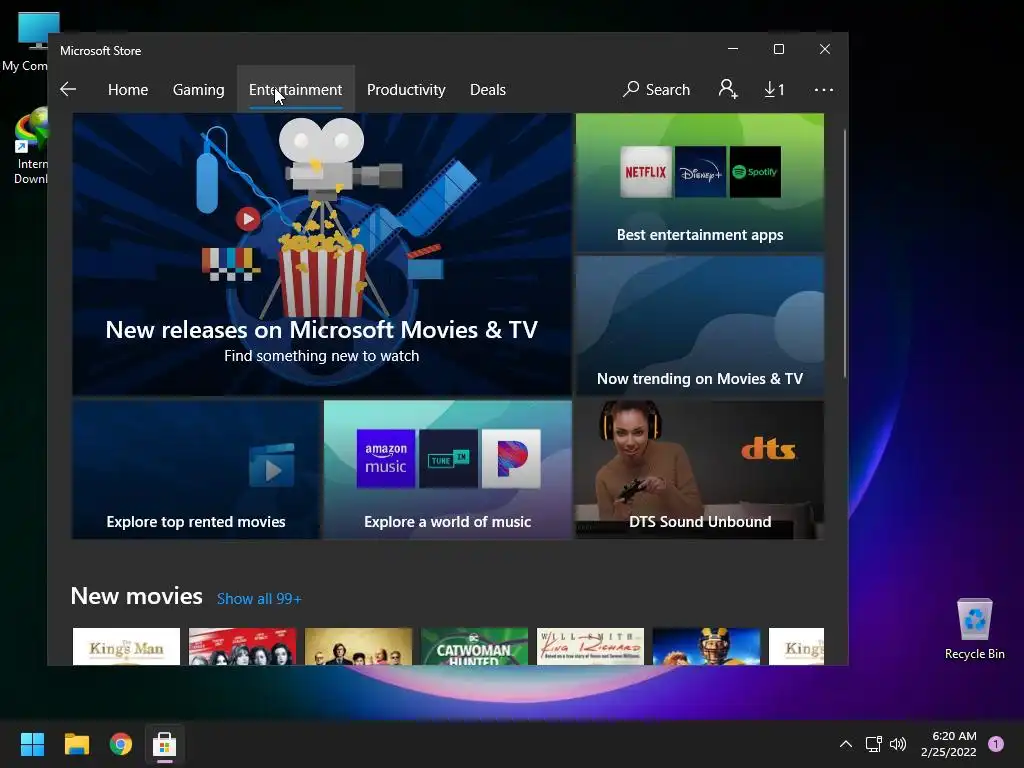Image resolution: width=1024 pixels, height=768 pixels.
Task: Open Best entertainment apps card
Action: tap(699, 182)
